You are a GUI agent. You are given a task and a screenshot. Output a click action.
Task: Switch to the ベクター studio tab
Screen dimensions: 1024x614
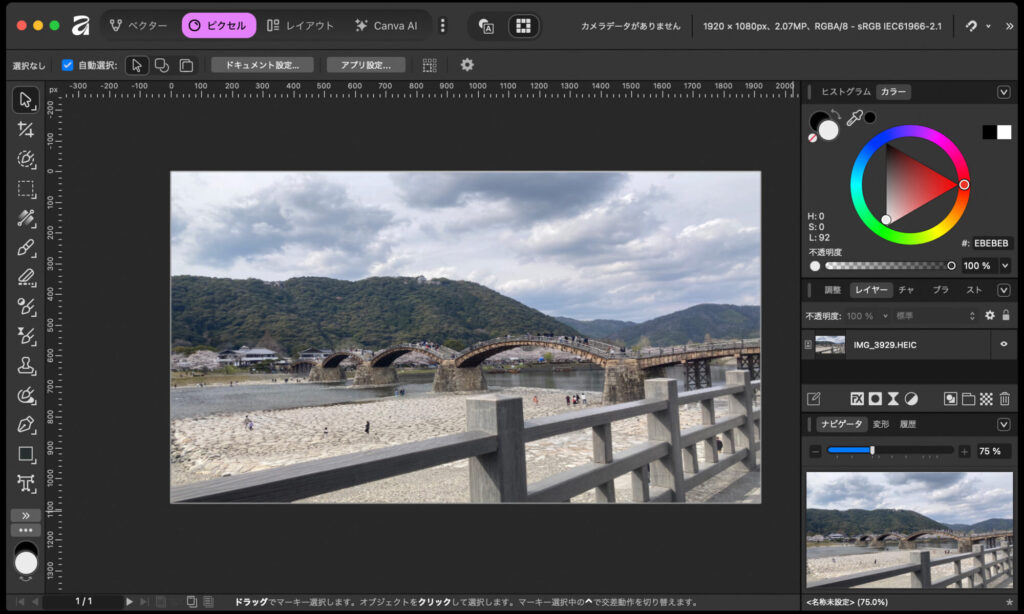[138, 25]
